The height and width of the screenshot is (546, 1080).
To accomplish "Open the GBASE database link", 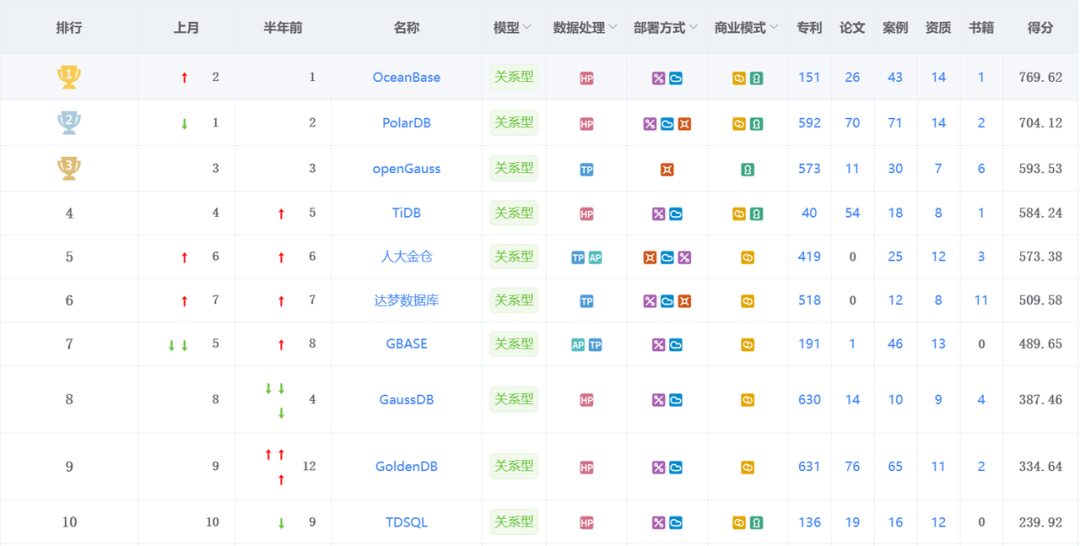I will click(x=406, y=344).
